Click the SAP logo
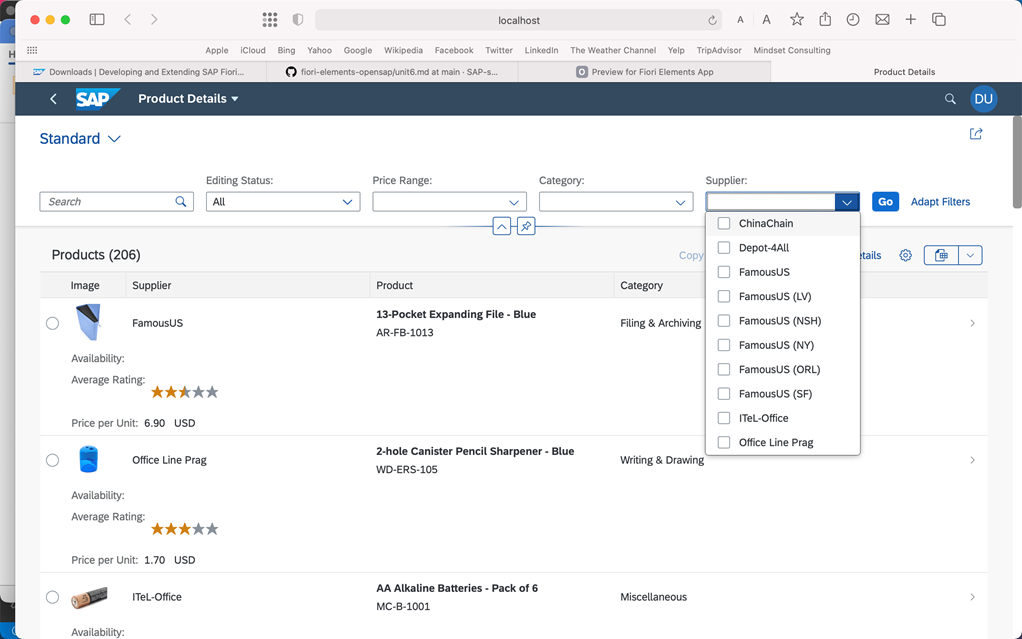Image resolution: width=1022 pixels, height=639 pixels. point(98,98)
